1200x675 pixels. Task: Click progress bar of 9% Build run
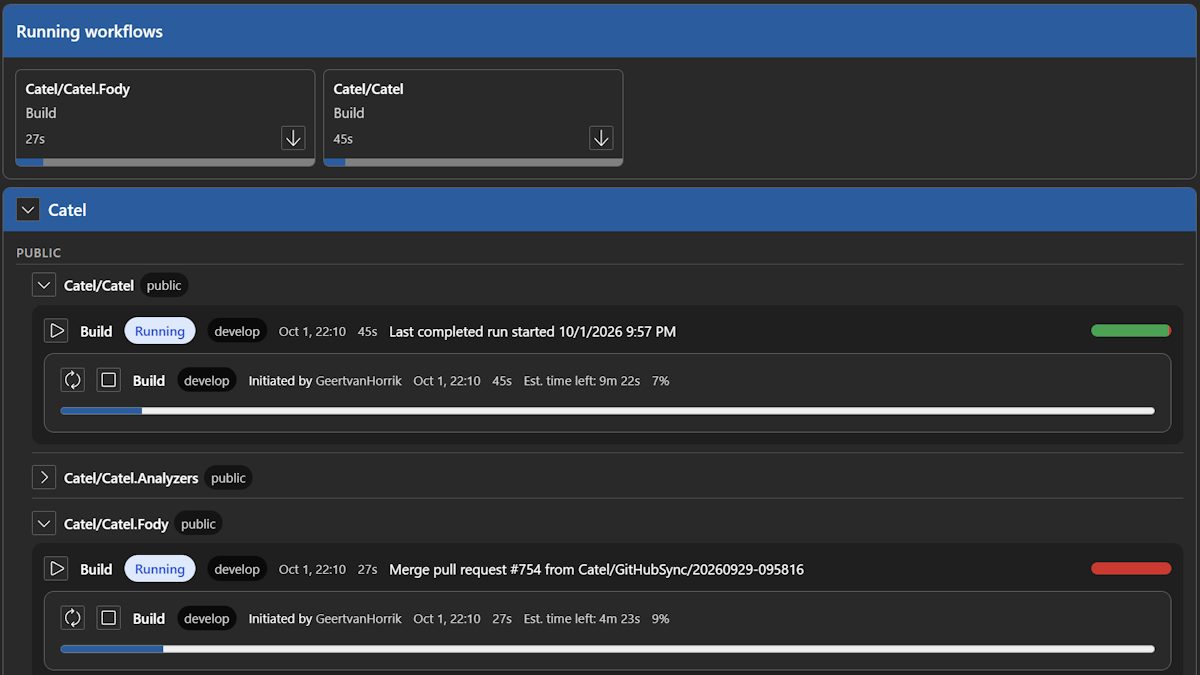coord(607,648)
